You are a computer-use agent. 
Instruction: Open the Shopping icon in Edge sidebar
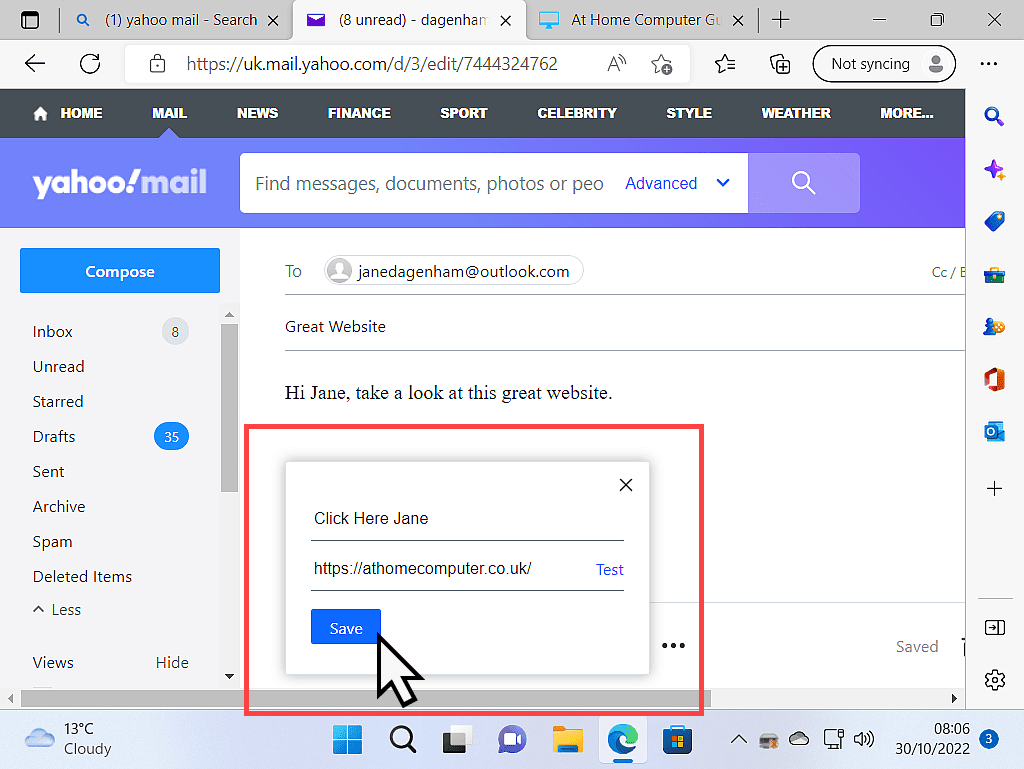click(x=994, y=222)
